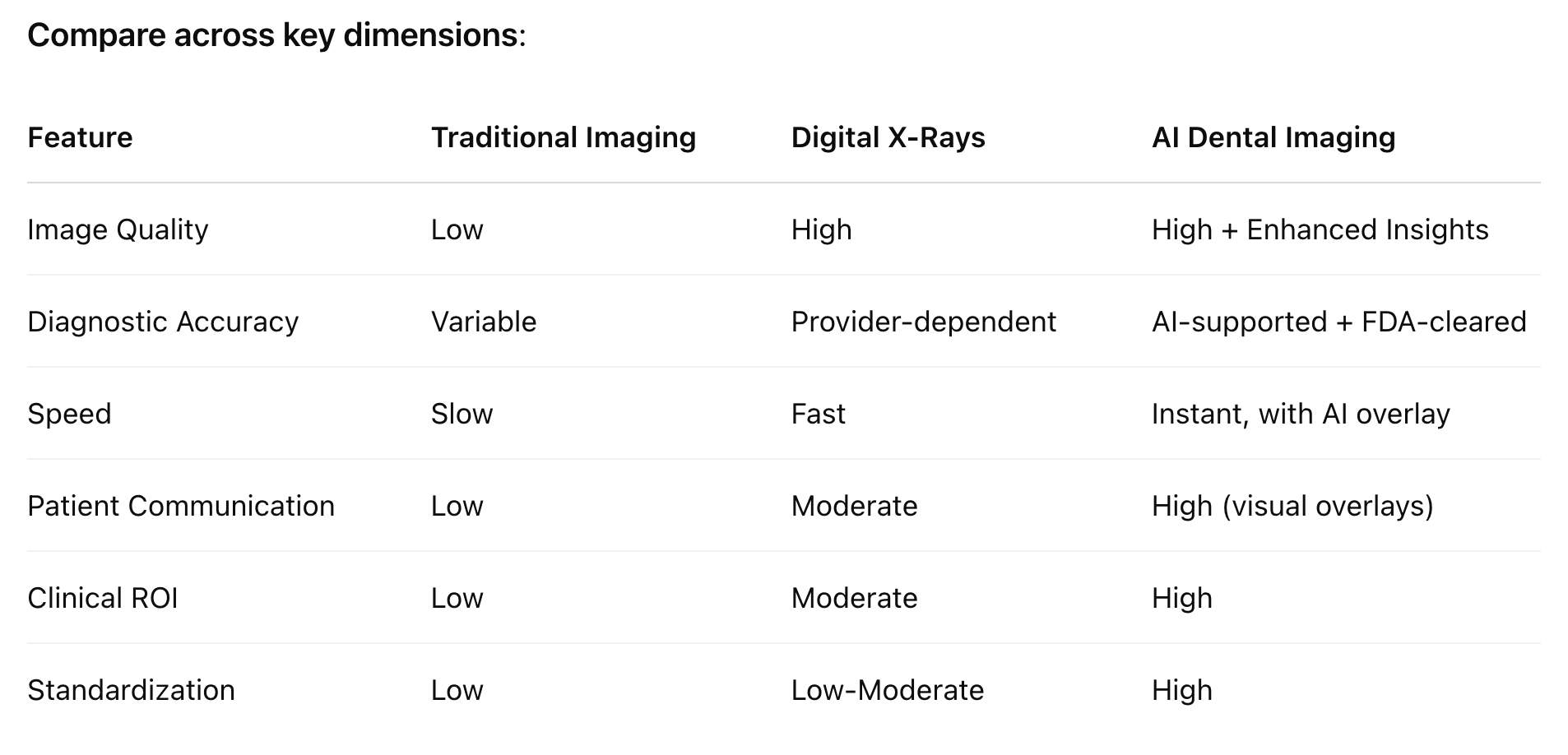Screen dimensions: 1568x755
Task: Select the 'Provider-dependent' cell
Action: [923, 322]
